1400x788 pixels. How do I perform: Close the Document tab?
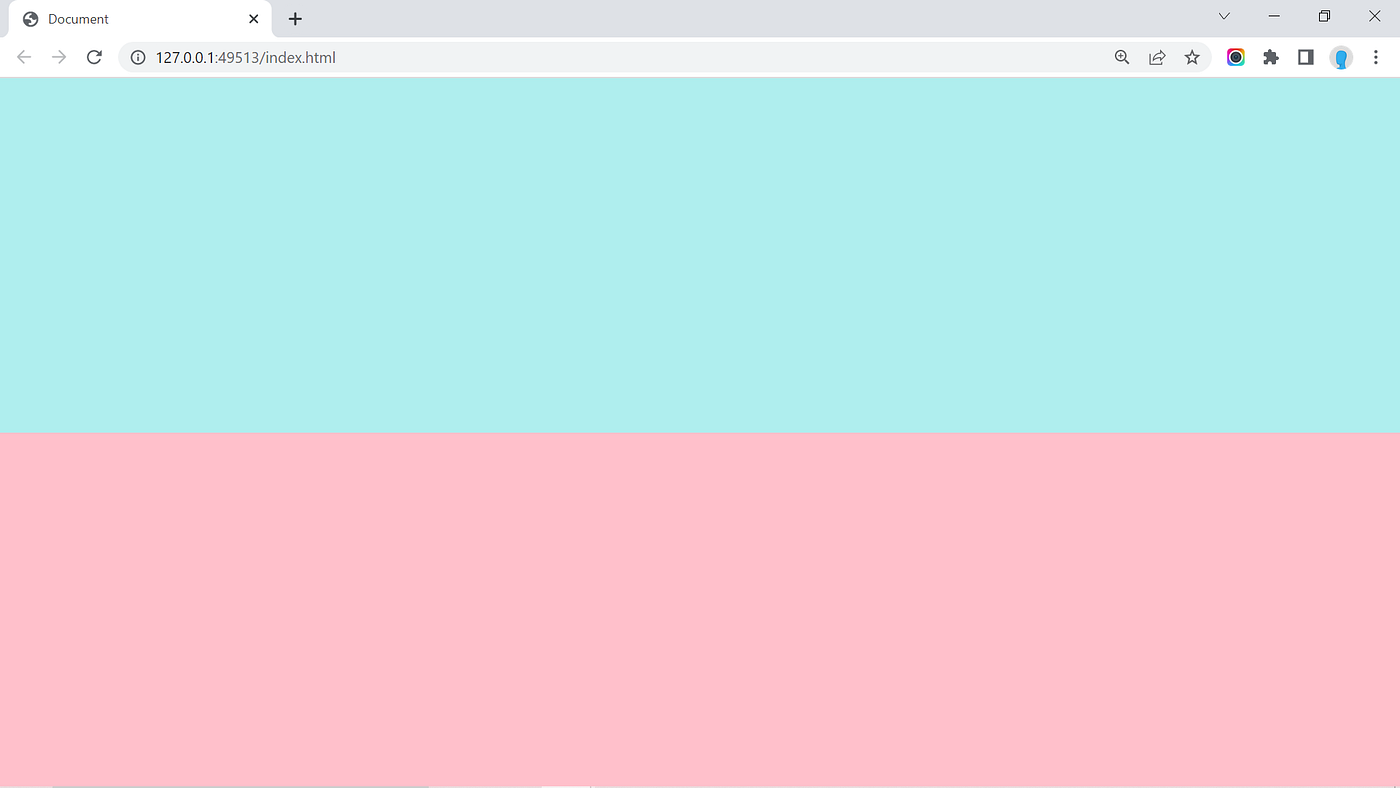click(x=253, y=18)
